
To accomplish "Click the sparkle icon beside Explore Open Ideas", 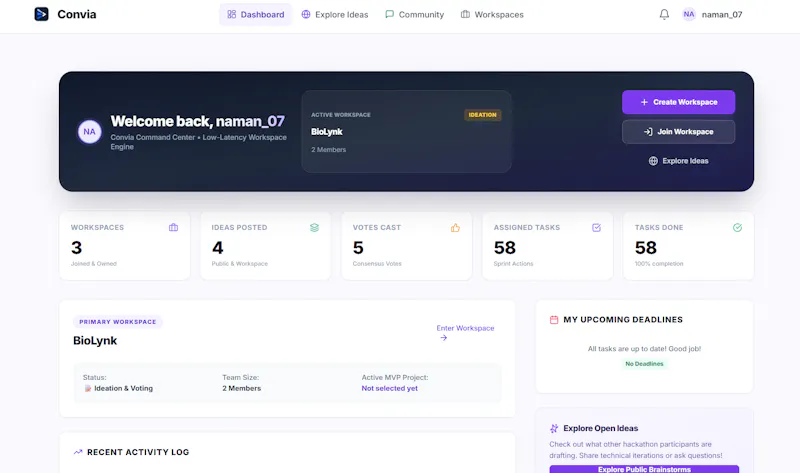I will tap(554, 428).
